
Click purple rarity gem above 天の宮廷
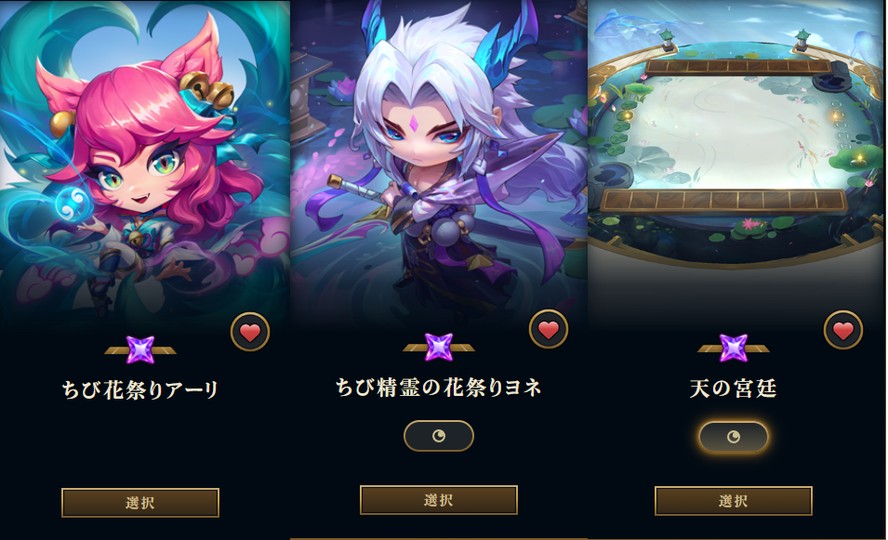pos(733,348)
